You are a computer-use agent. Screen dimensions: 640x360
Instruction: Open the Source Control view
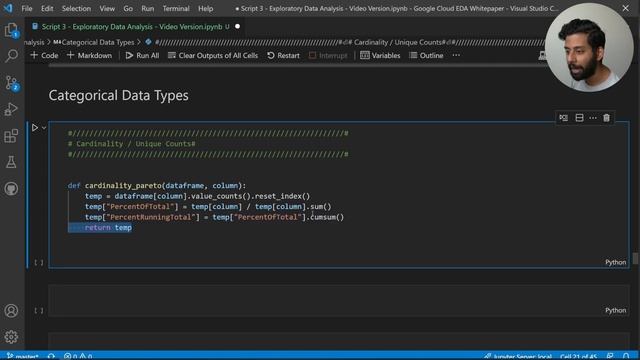(x=11, y=83)
